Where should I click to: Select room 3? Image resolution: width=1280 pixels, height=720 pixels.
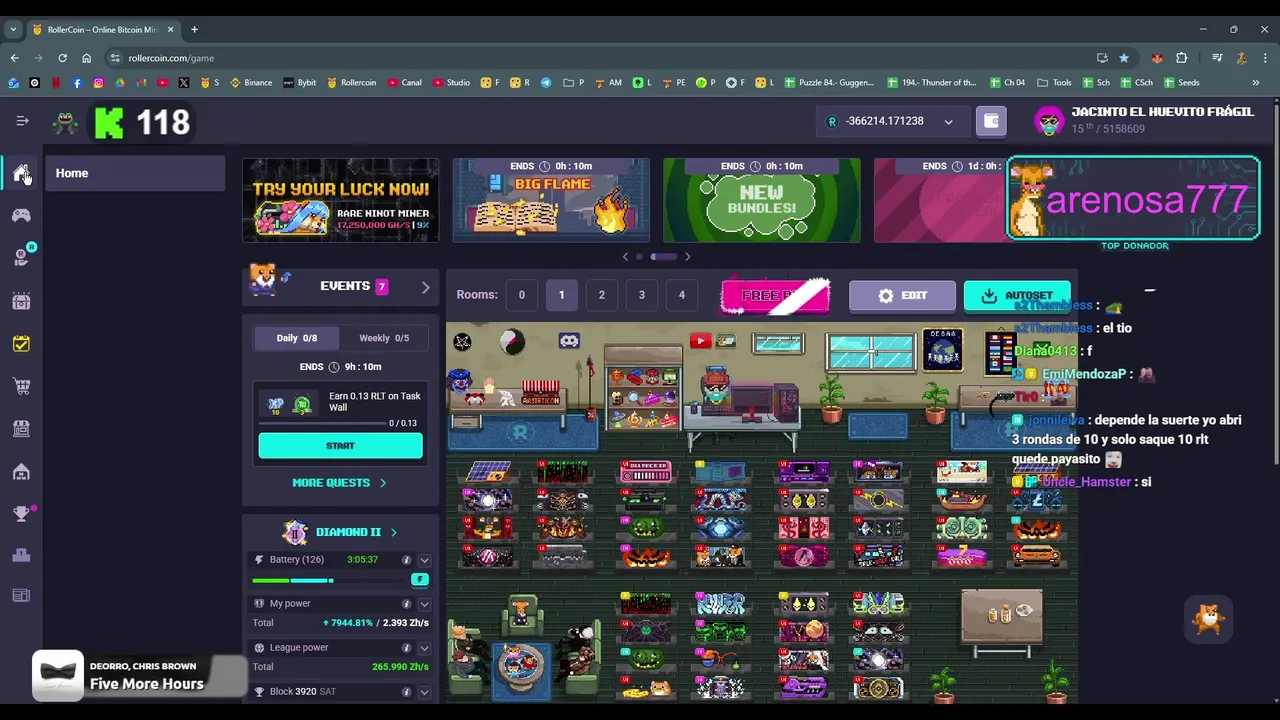[641, 295]
